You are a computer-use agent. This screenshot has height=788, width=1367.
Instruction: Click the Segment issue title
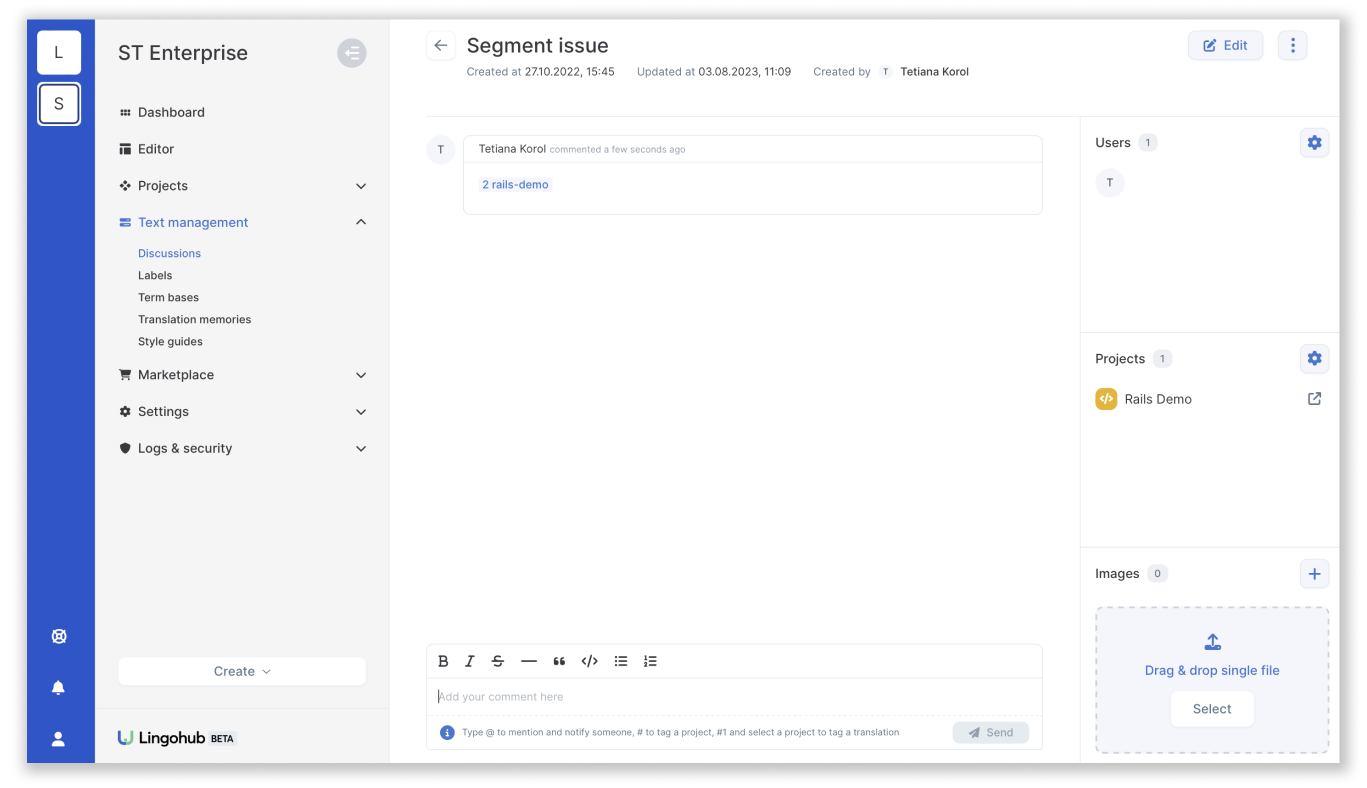coord(537,46)
